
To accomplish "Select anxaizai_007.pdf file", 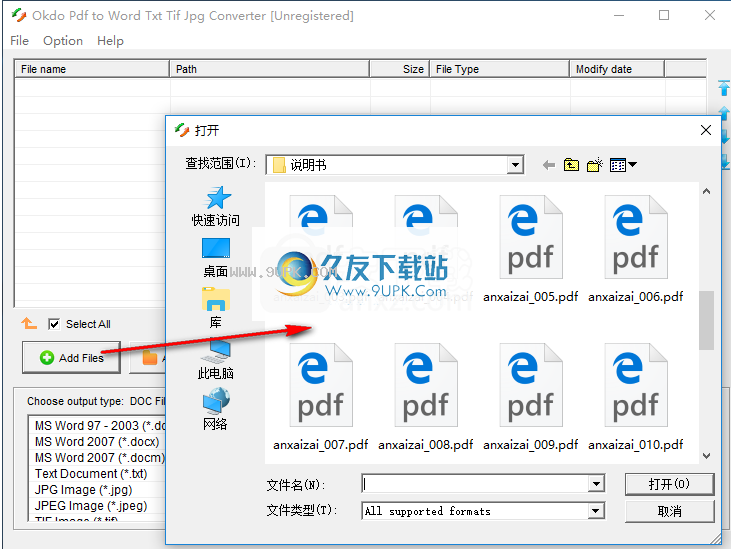I will (321, 398).
